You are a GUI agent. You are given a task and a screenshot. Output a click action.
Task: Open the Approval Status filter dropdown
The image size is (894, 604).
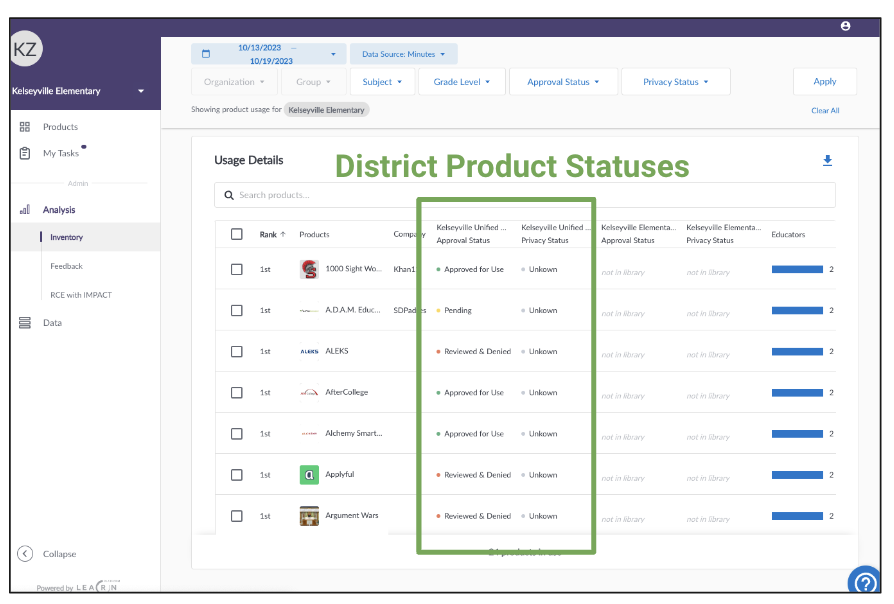(563, 82)
